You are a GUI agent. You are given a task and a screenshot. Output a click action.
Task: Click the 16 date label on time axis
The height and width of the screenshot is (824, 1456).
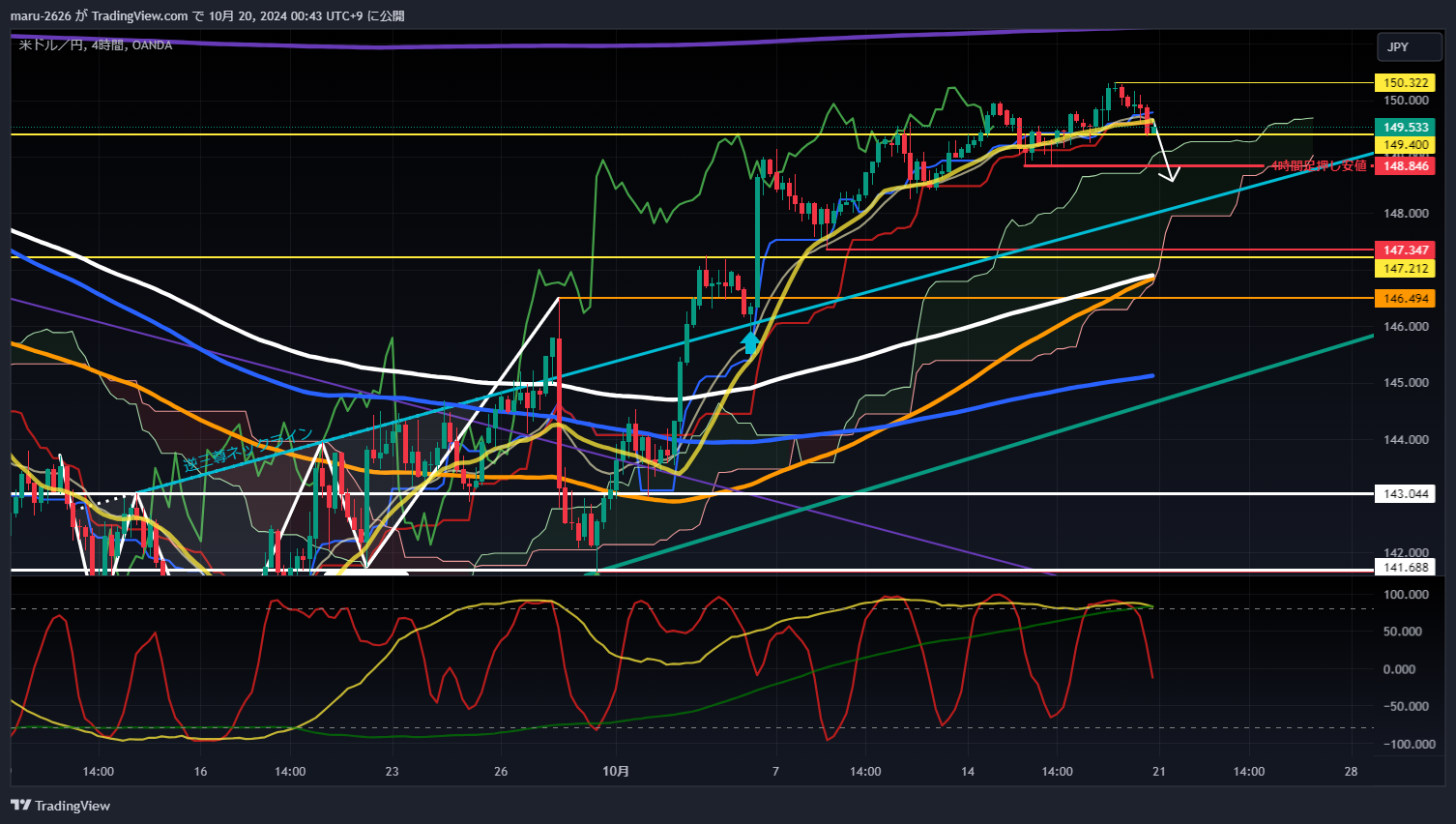200,771
